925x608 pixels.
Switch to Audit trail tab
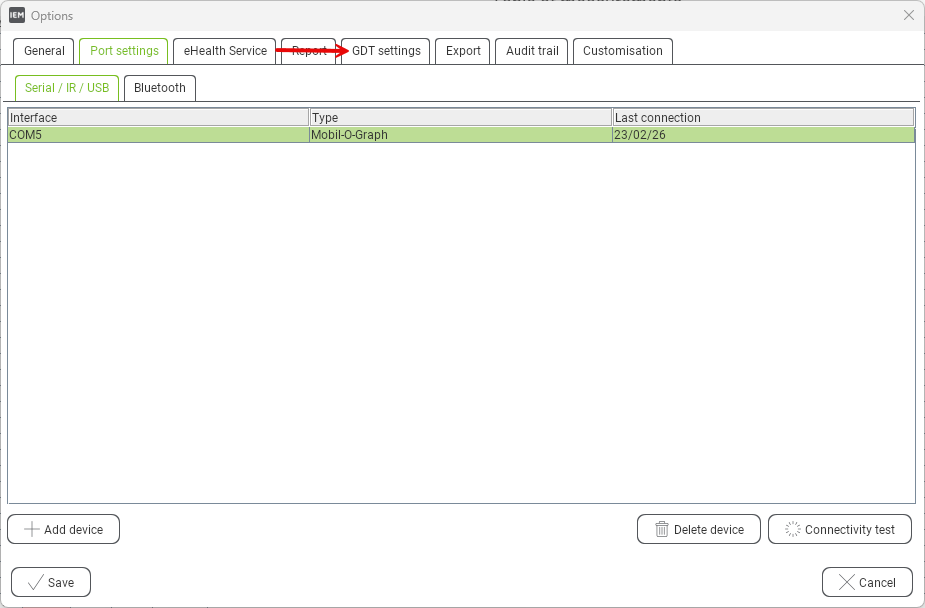pyautogui.click(x=532, y=51)
